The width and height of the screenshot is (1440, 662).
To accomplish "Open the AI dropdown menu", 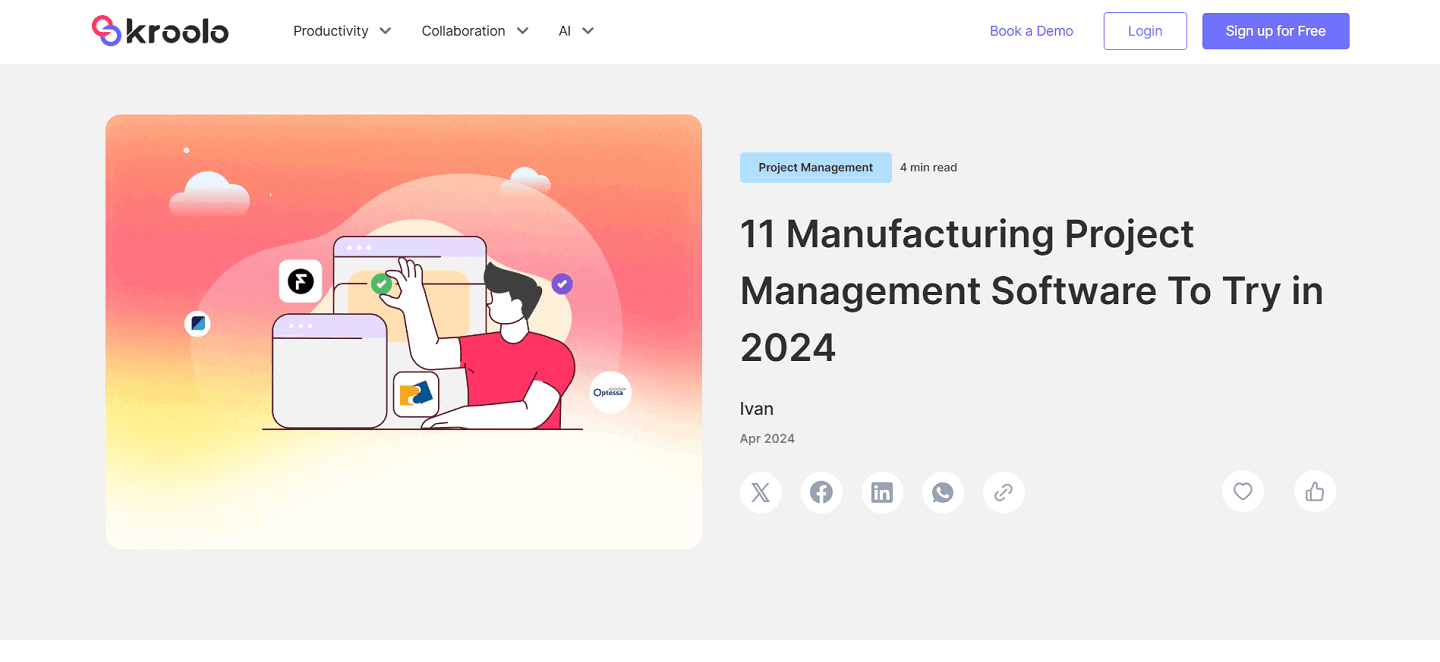I will (x=575, y=31).
